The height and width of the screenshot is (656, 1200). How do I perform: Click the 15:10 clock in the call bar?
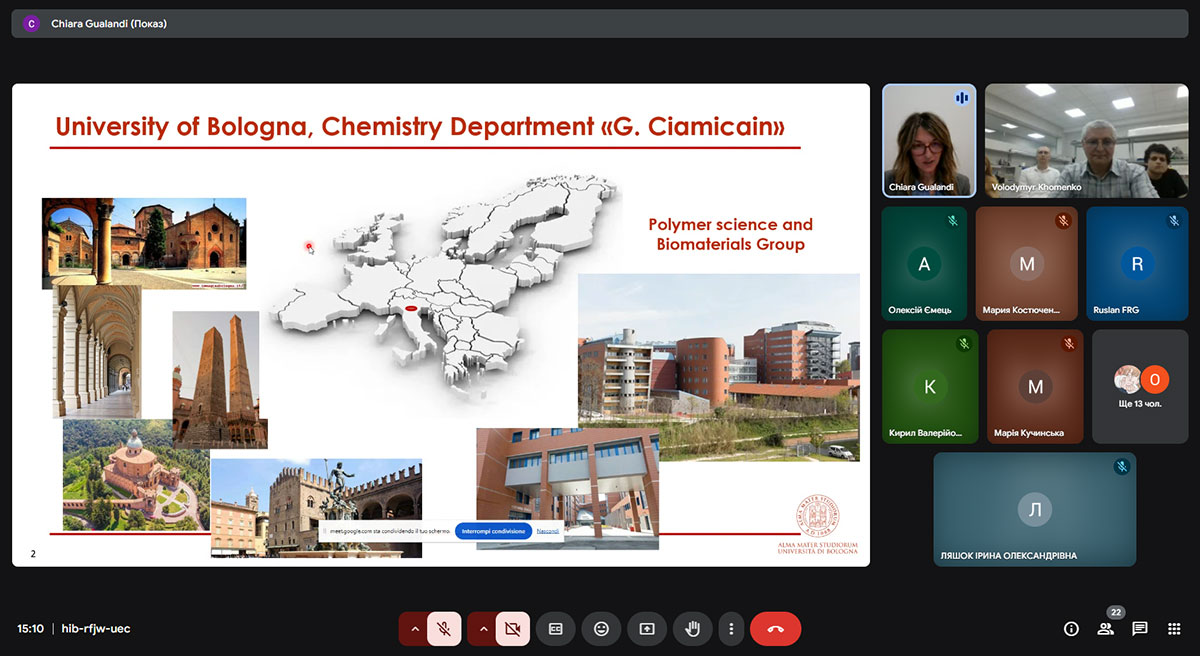point(30,629)
